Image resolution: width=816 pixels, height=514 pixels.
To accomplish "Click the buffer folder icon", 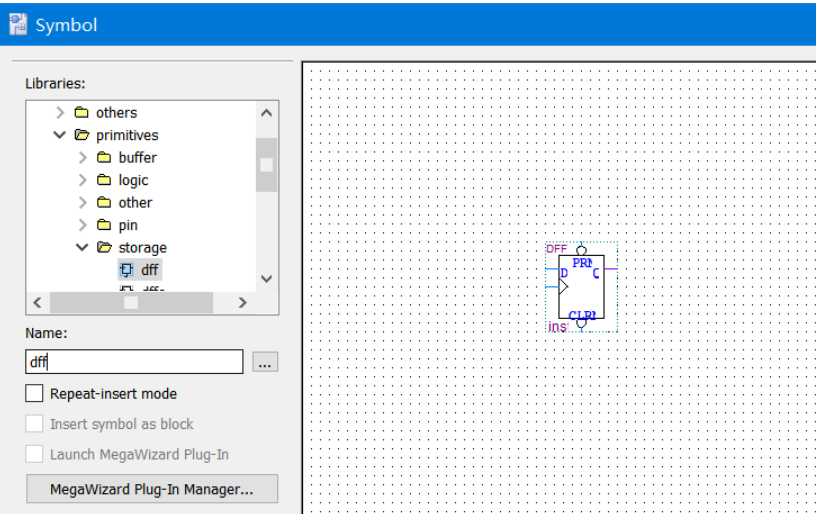I will point(104,157).
